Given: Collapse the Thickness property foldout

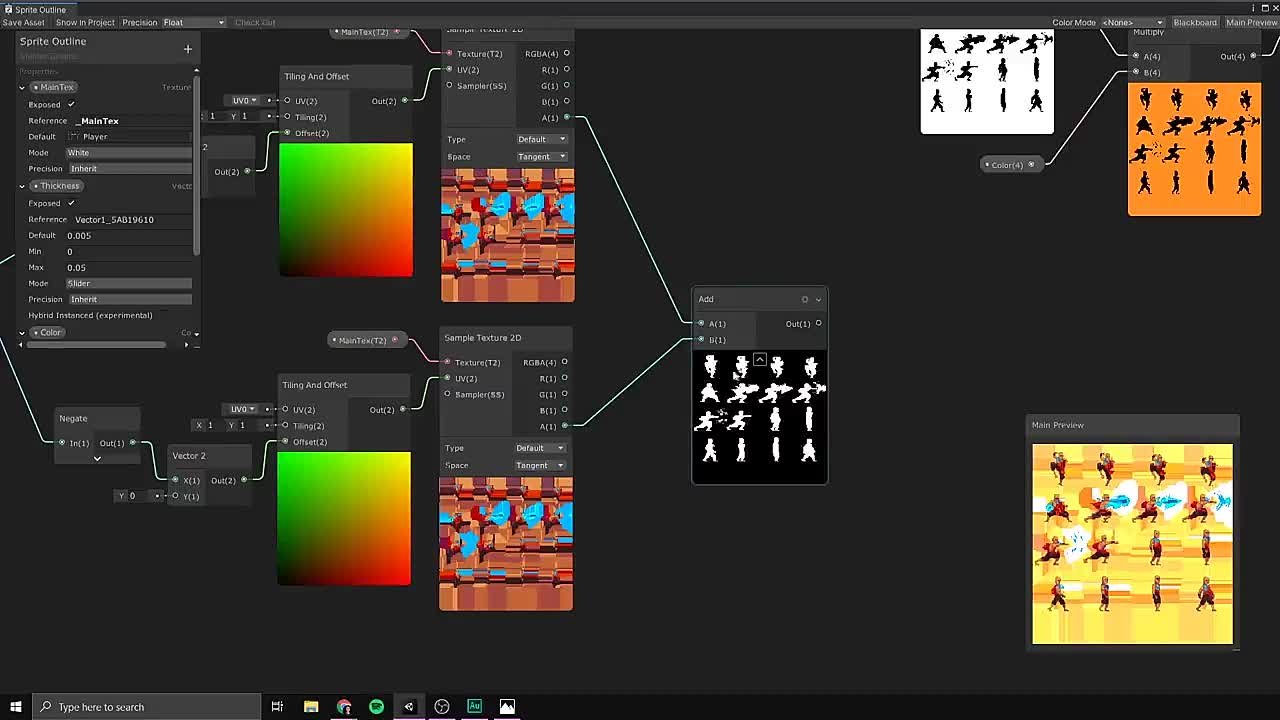Looking at the screenshot, I should click(x=22, y=186).
